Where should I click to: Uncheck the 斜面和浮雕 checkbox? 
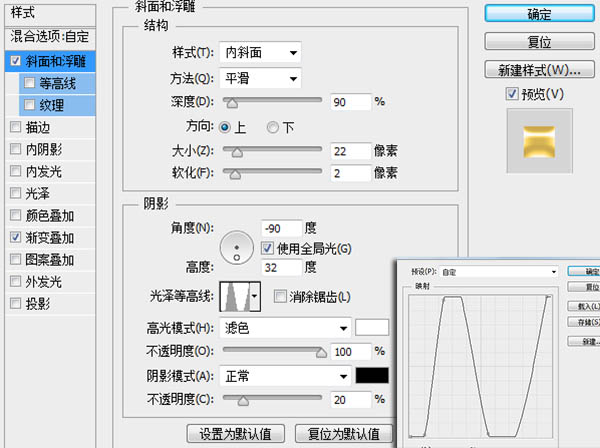(x=16, y=61)
